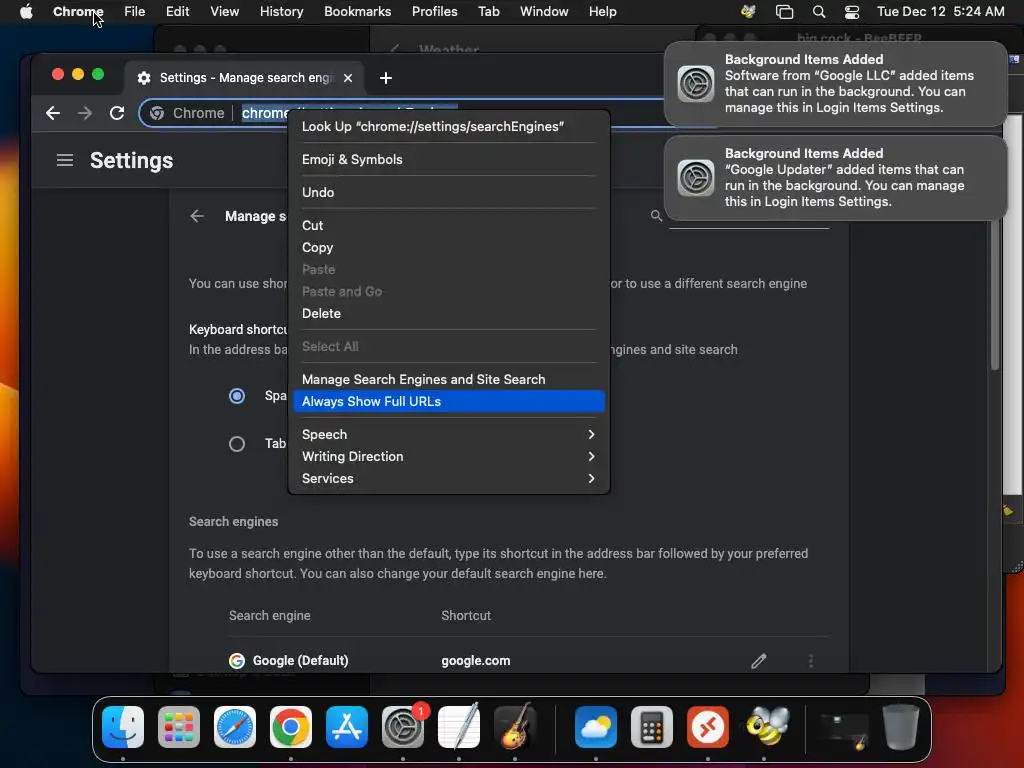
Task: Select Copy in the context menu
Action: point(449,248)
